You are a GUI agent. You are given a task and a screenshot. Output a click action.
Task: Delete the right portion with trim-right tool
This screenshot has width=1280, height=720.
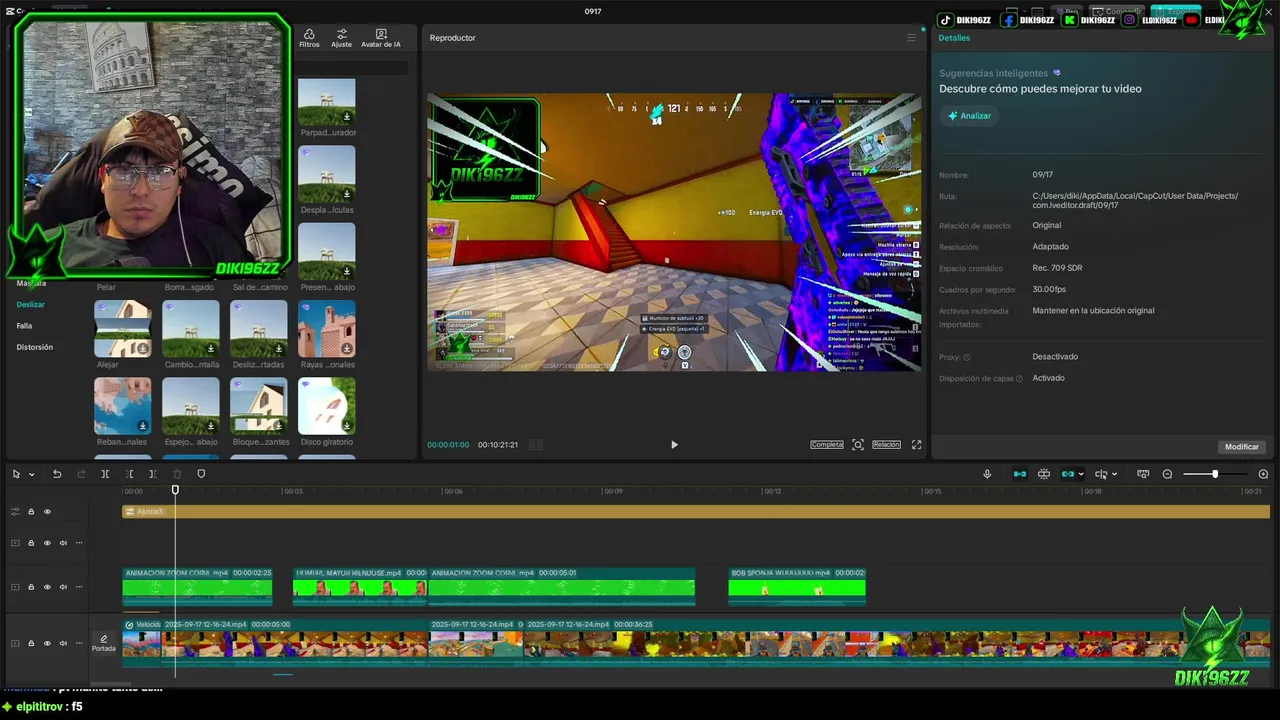[x=153, y=474]
